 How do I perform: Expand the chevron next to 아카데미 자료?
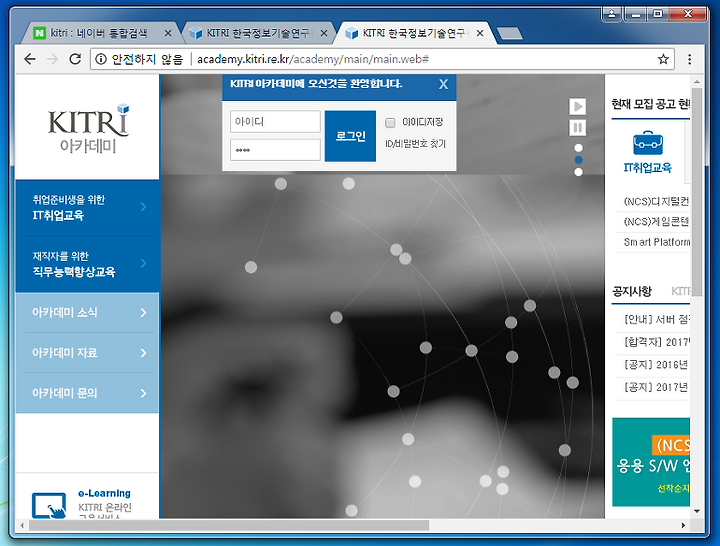coord(144,353)
